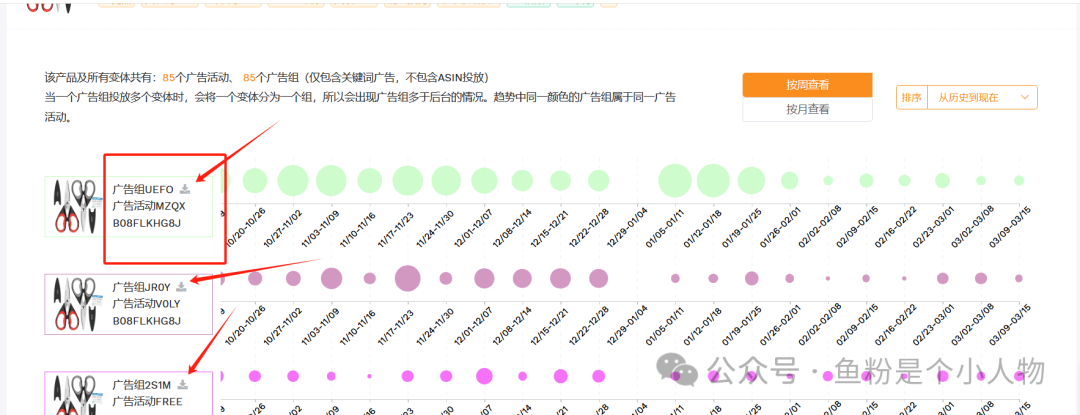Click UEFO green bubble for week 03/09-03/15
The height and width of the screenshot is (415, 1080).
(1019, 180)
